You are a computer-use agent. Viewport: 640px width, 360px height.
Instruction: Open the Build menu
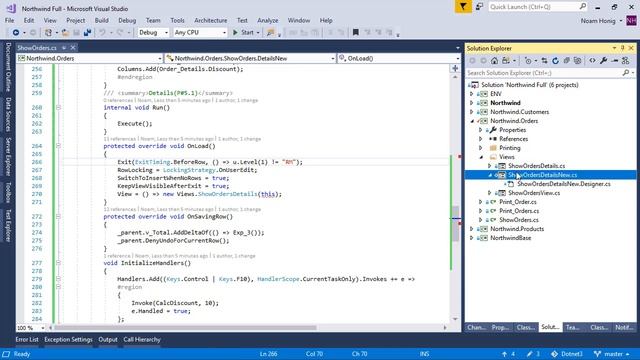(x=101, y=20)
